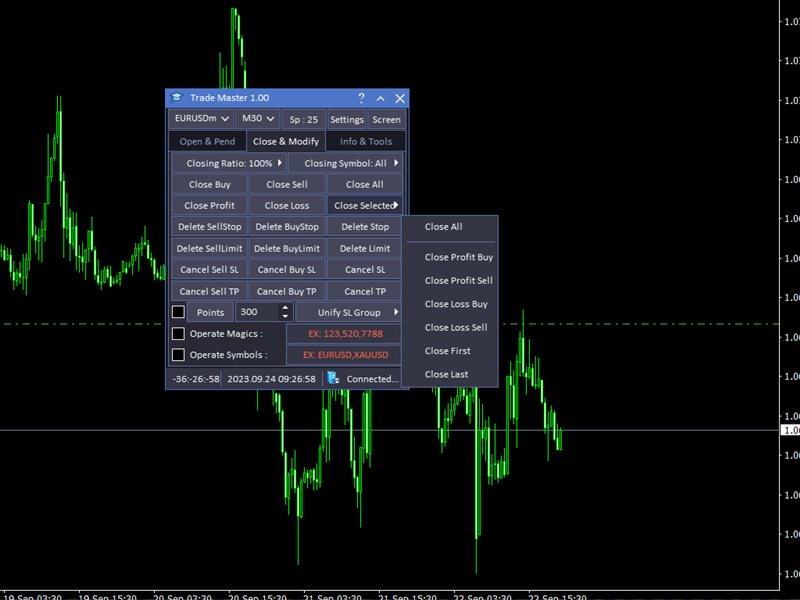
Task: Choose Close Profit Sell menu entry
Action: pos(450,281)
